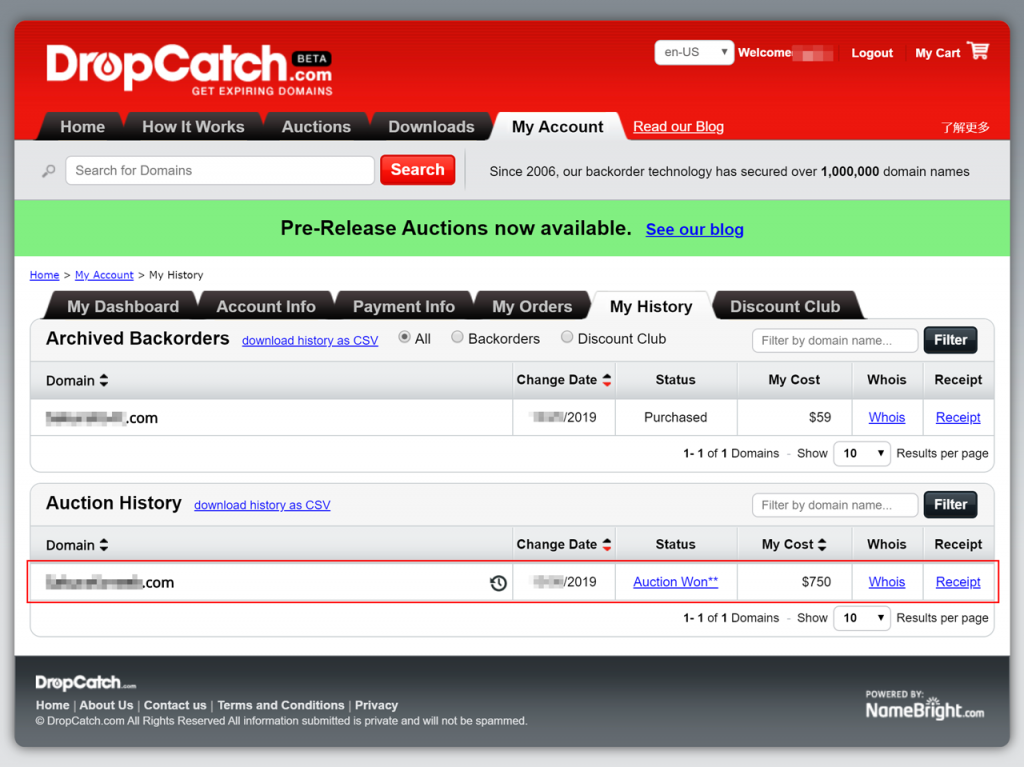Click the DropCatch footer logo
Screen dimensions: 1024x767
(x=86, y=683)
